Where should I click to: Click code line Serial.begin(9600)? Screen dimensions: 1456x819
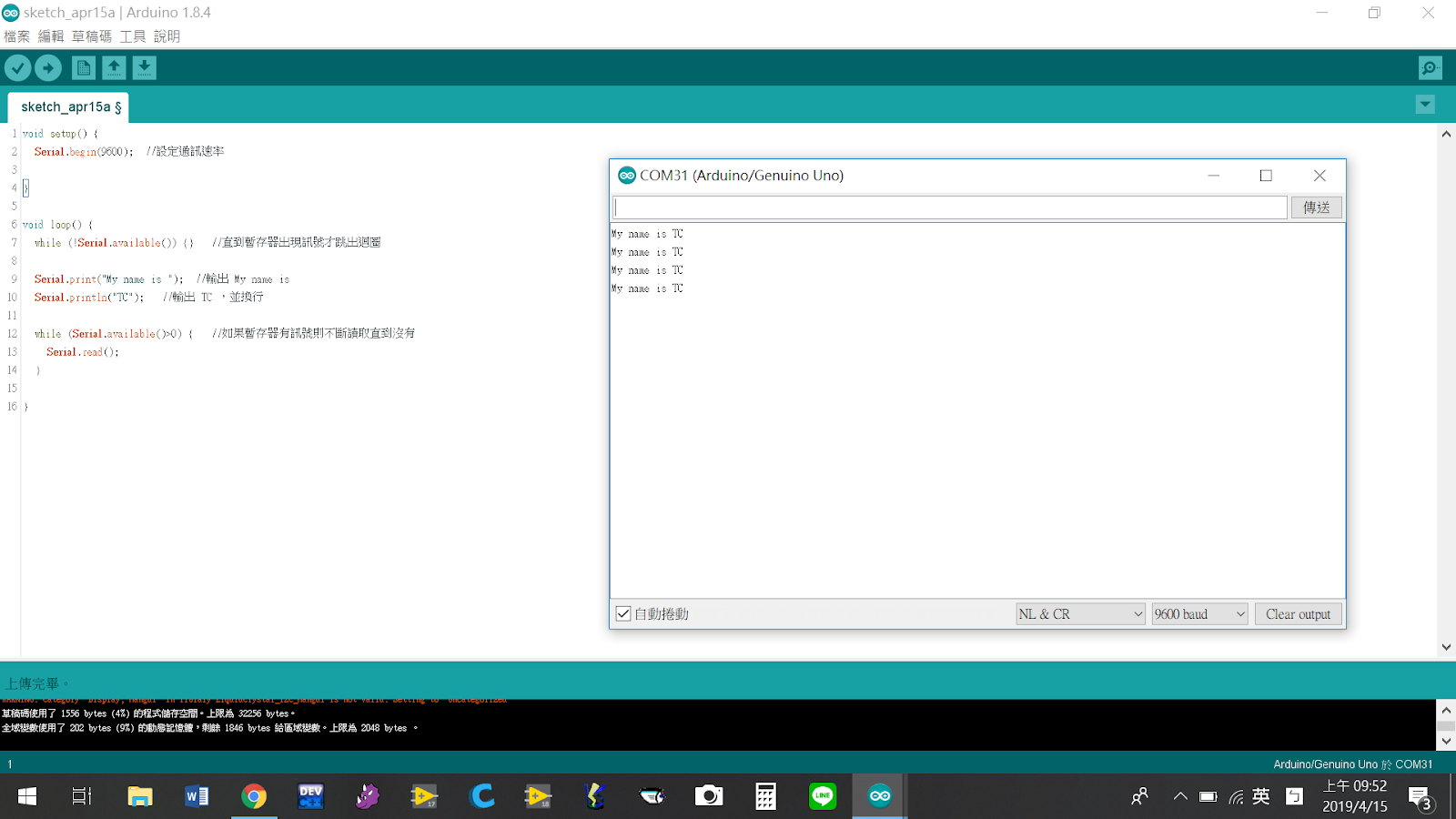pyautogui.click(x=84, y=152)
